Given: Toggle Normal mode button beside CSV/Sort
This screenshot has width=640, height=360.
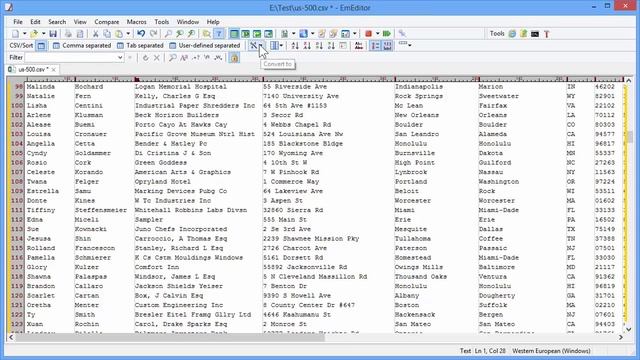Looking at the screenshot, I should (x=41, y=46).
